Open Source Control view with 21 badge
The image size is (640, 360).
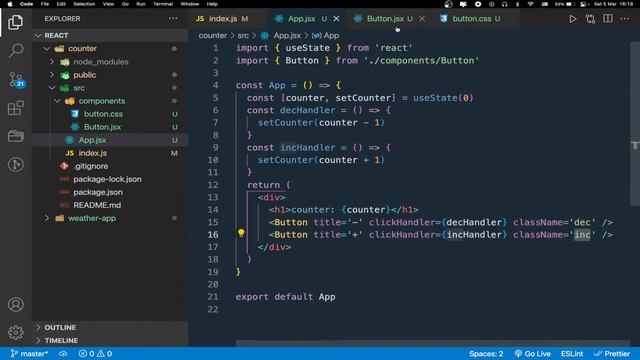(x=16, y=79)
